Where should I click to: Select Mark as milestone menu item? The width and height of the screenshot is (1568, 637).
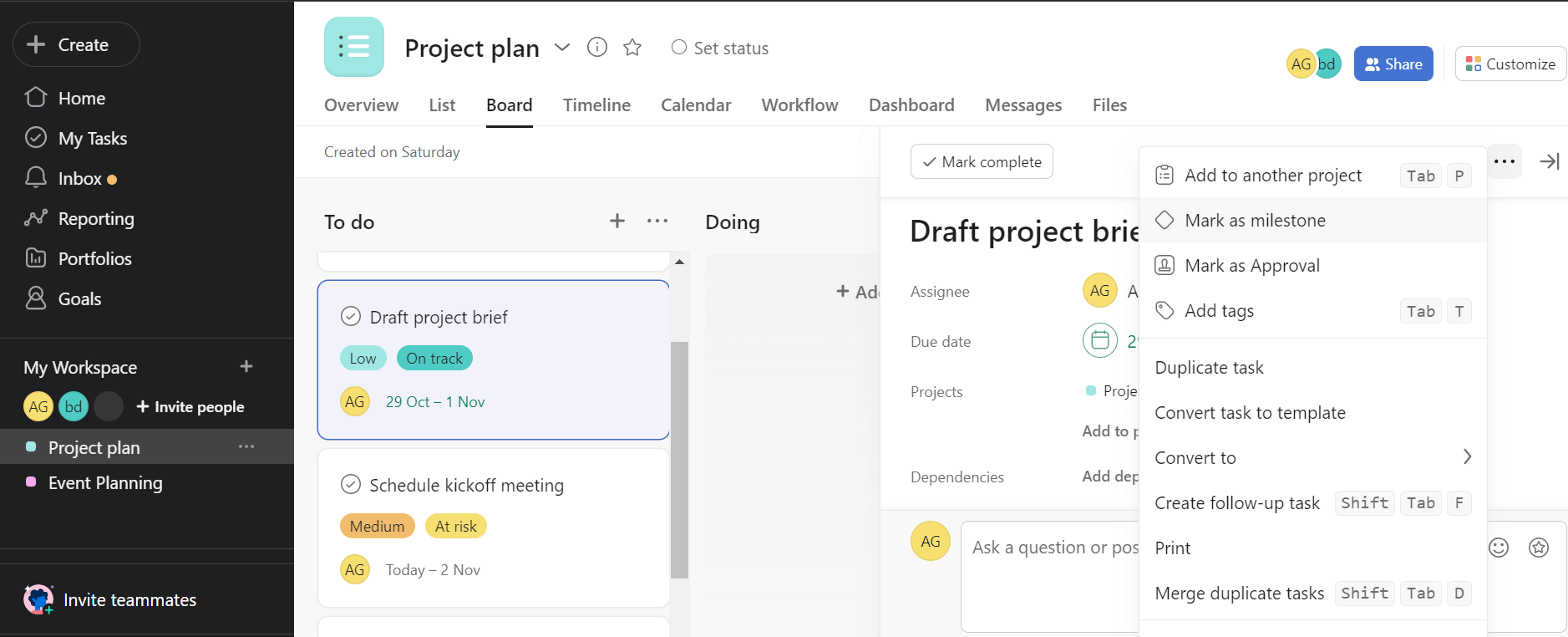pyautogui.click(x=1255, y=221)
